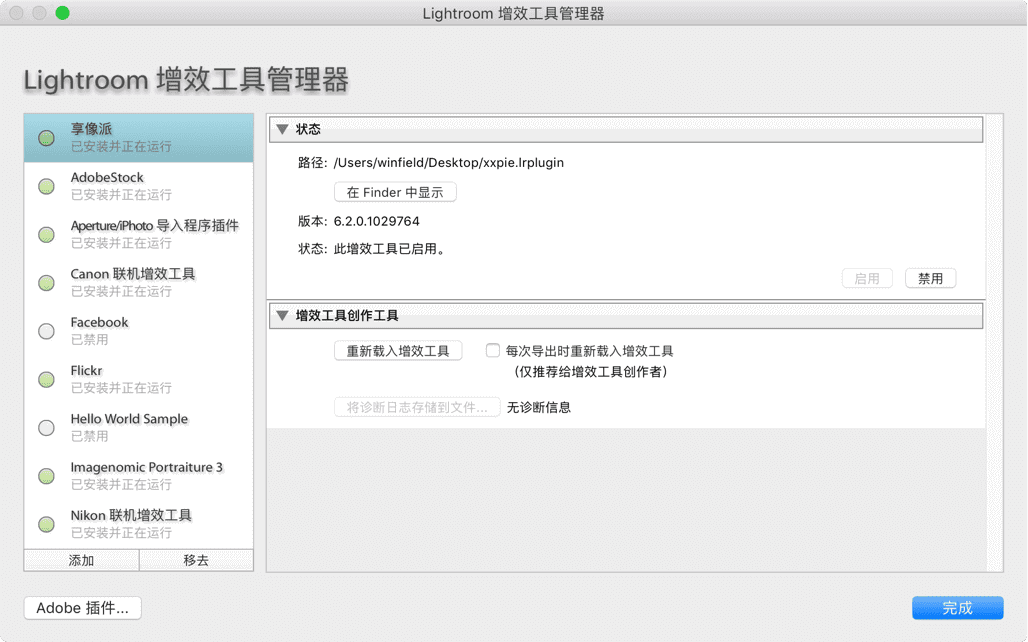The height and width of the screenshot is (642, 1028).
Task: Collapse the 状态 section triangle
Action: 283,129
